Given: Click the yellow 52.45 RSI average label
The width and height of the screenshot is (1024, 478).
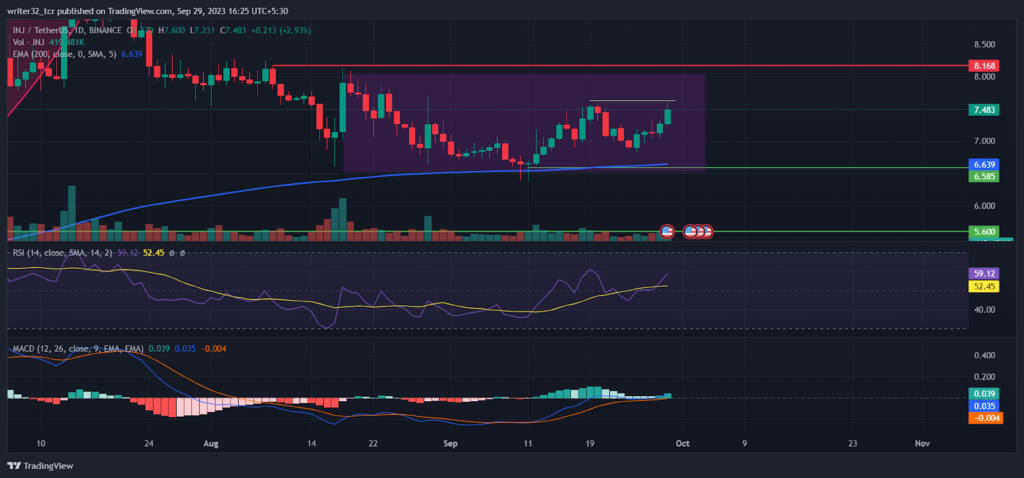Looking at the screenshot, I should click(984, 285).
